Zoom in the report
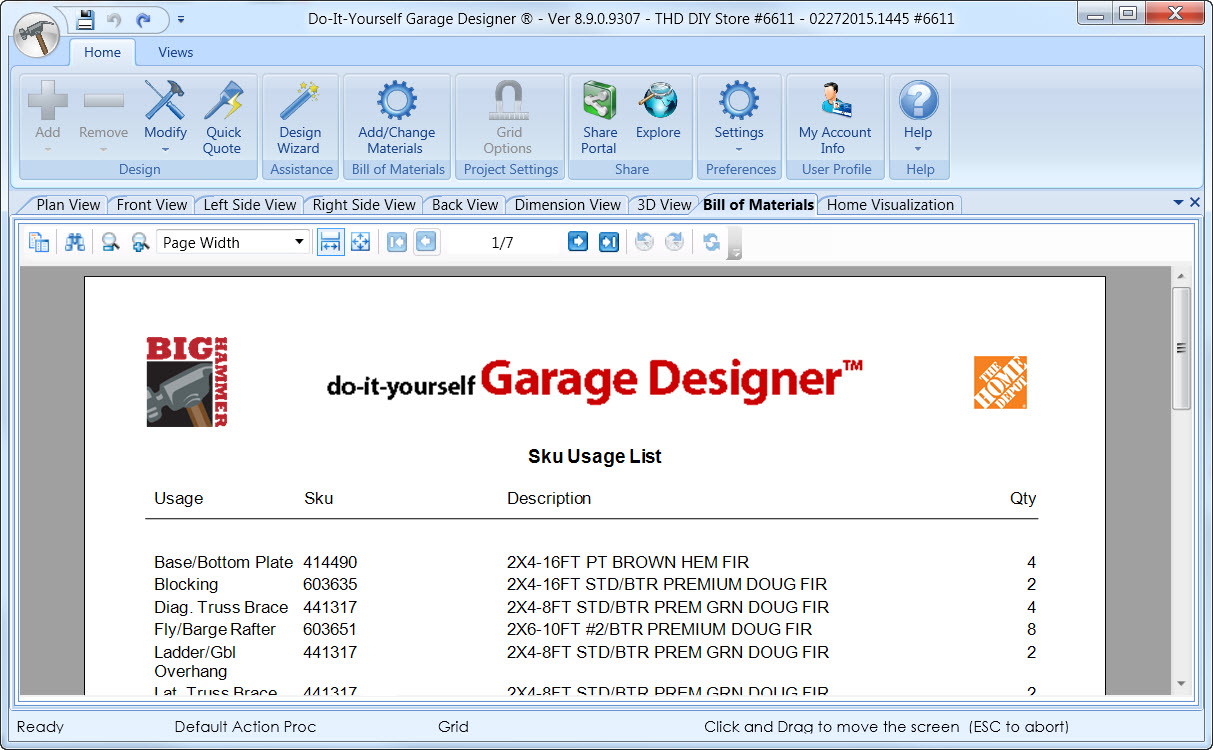 [x=140, y=242]
